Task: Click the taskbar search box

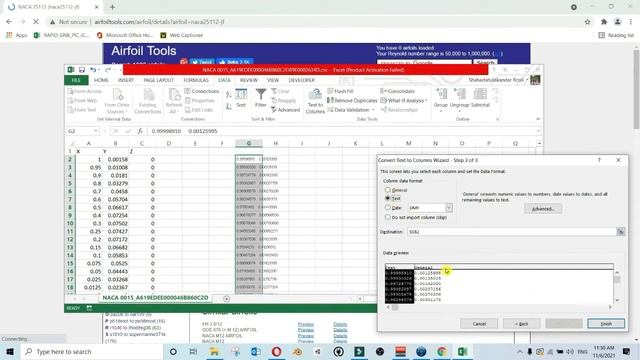Action: [91, 351]
